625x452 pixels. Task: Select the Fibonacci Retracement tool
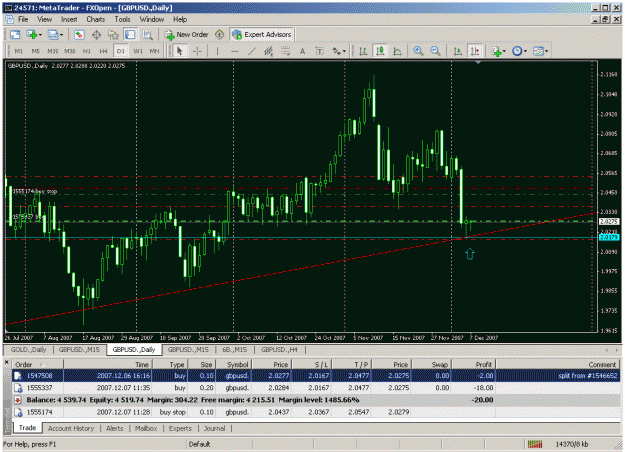point(285,51)
